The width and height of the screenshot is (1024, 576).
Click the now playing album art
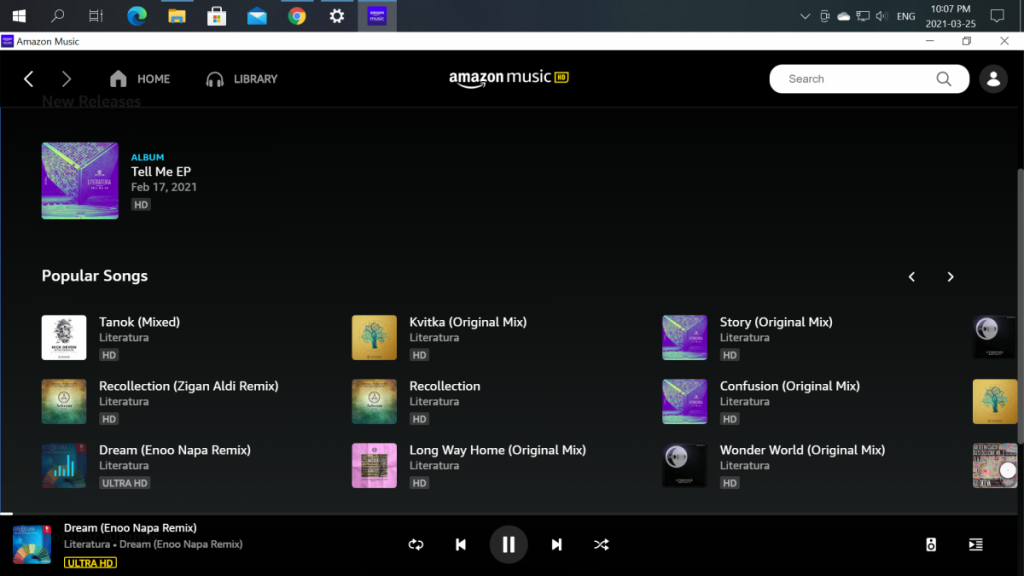tap(32, 544)
